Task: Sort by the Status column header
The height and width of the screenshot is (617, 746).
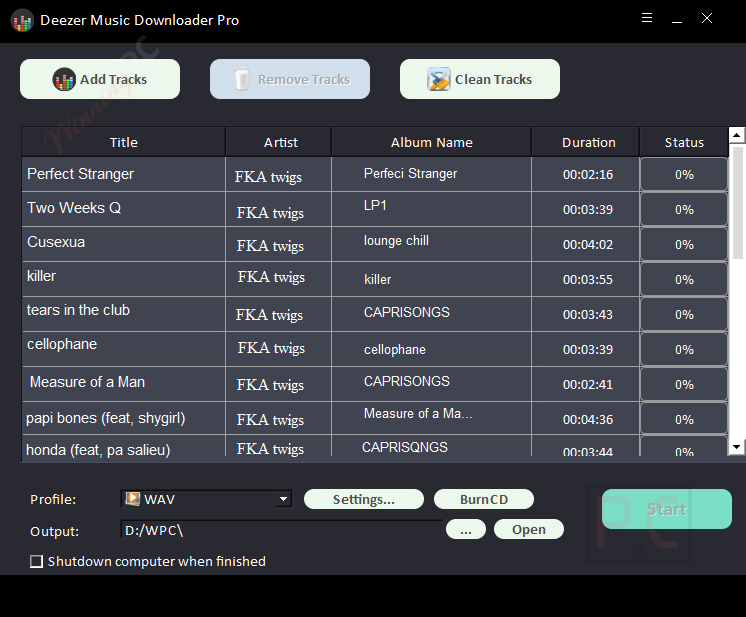Action: click(x=684, y=142)
